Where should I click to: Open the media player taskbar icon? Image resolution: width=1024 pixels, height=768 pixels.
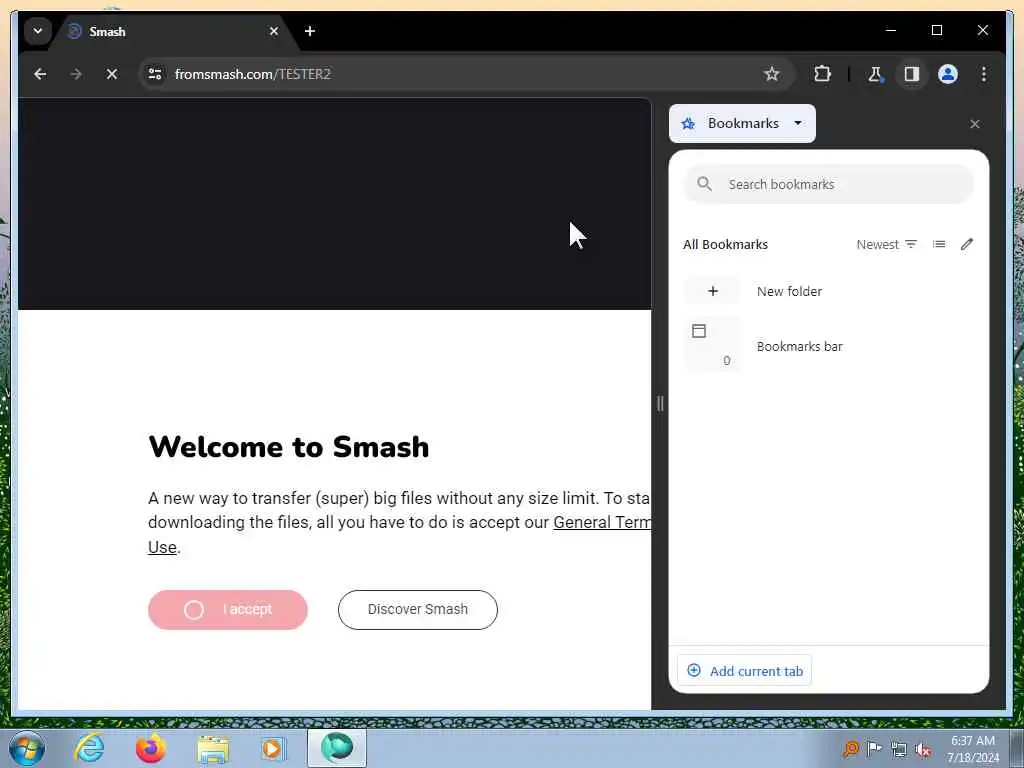(273, 748)
